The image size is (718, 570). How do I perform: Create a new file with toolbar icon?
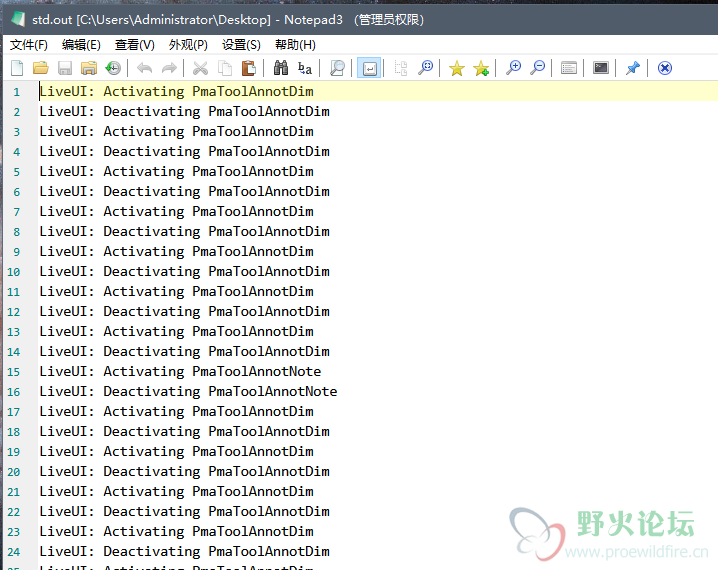pos(17,68)
